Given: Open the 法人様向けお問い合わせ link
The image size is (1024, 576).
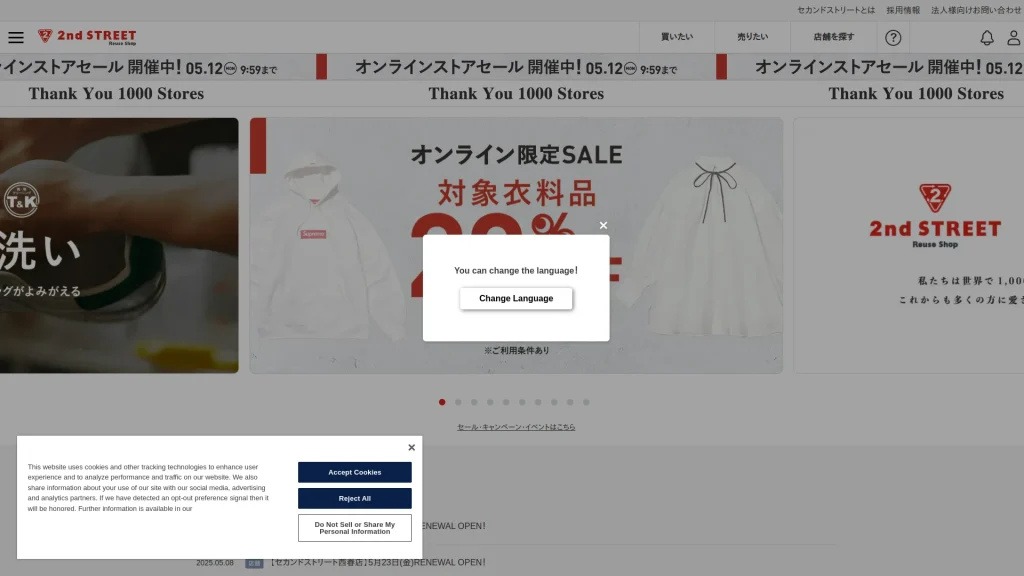Looking at the screenshot, I should (976, 10).
